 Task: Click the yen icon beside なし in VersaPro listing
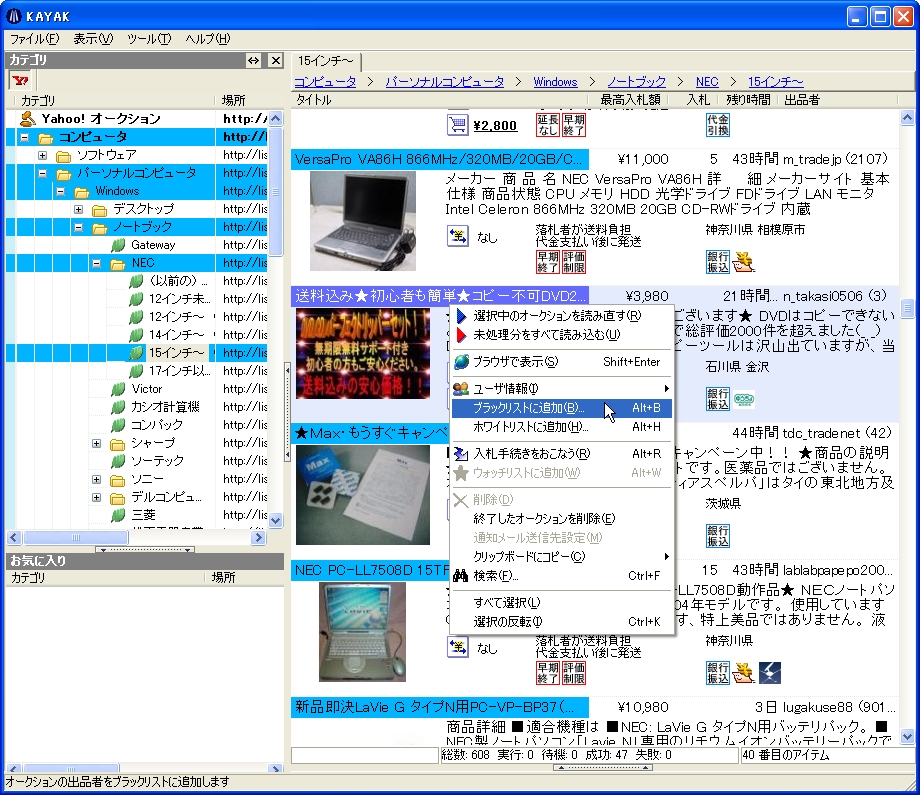click(x=458, y=236)
